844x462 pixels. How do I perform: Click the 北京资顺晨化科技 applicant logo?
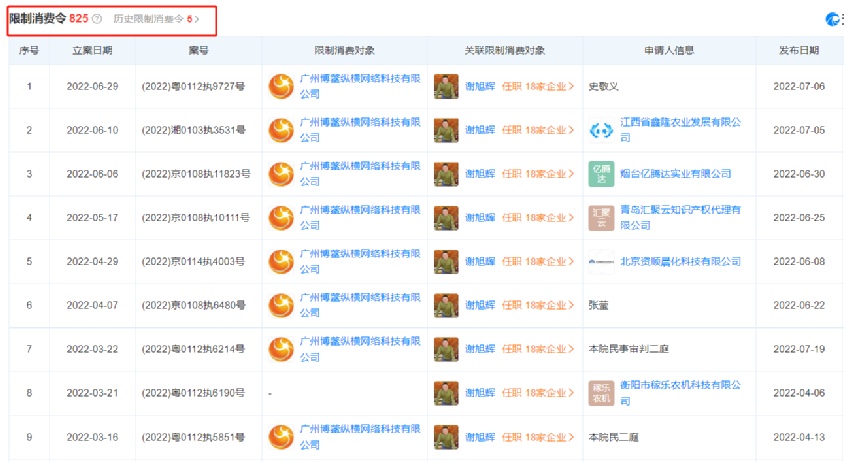(x=601, y=261)
